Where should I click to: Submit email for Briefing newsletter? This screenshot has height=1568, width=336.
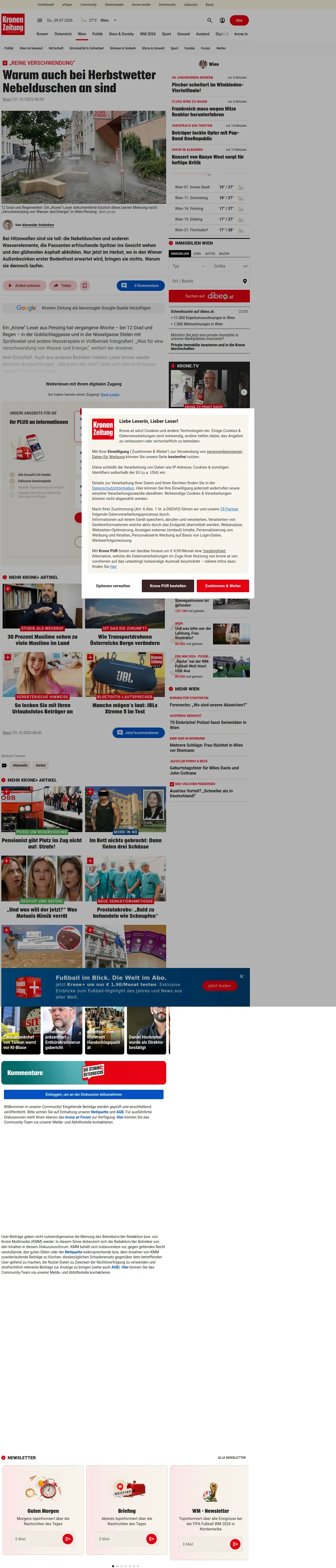151,1539
